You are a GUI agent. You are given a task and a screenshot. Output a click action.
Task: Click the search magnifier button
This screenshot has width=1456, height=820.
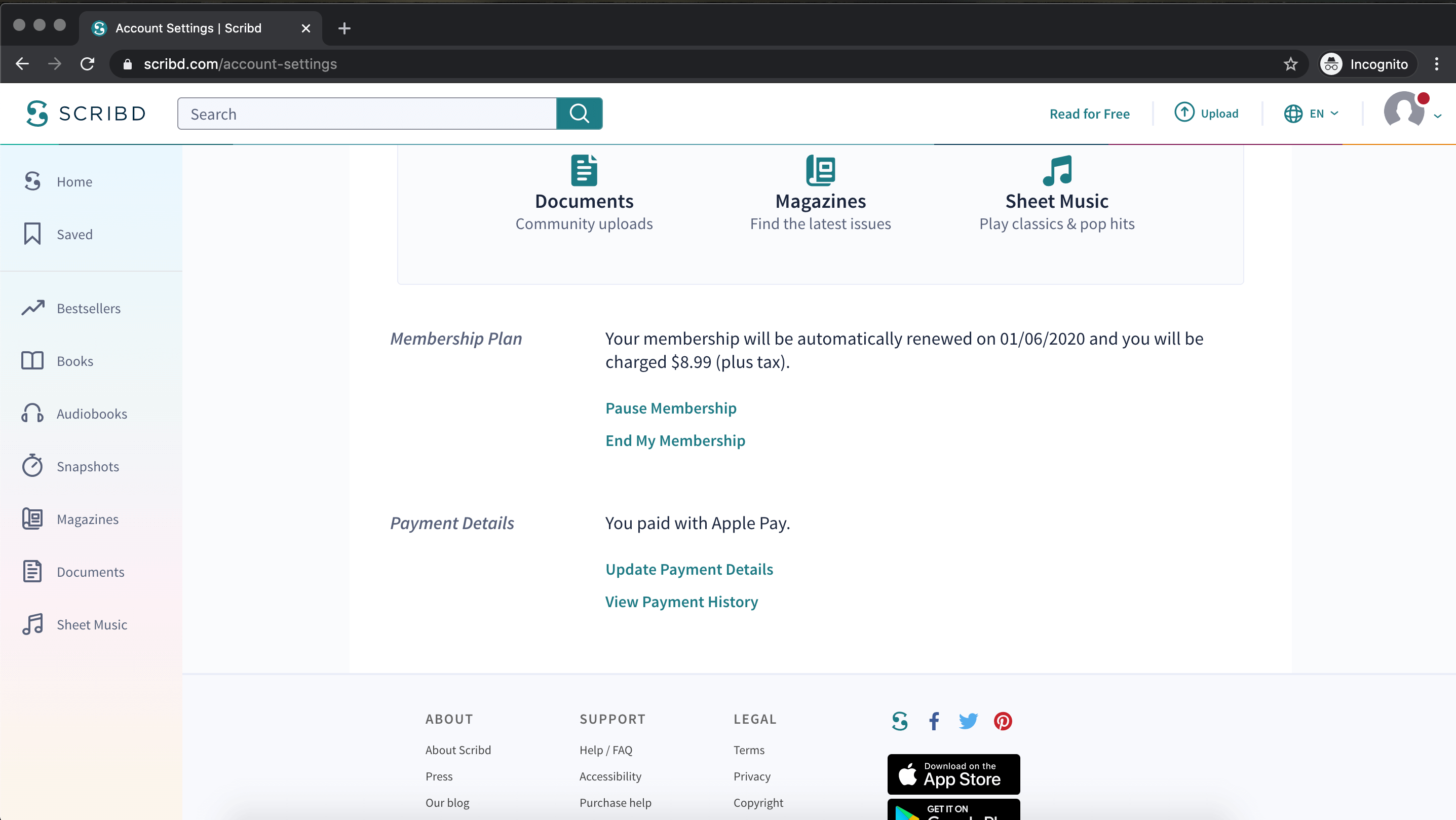pyautogui.click(x=579, y=114)
